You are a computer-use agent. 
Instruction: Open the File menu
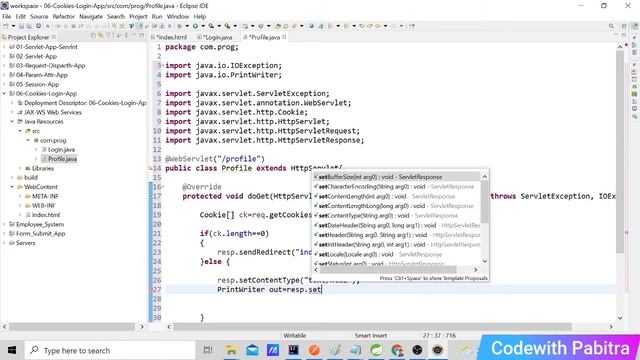pos(7,17)
